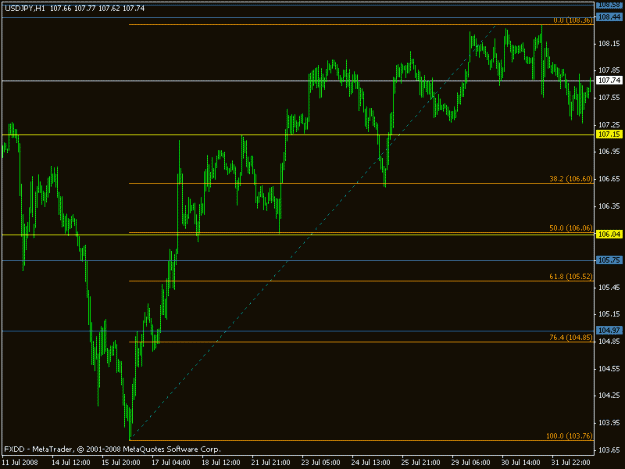Screen dimensions: 625x469
Task: Click the 15 Jul 20:00 time label
Action: [x=121, y=463]
